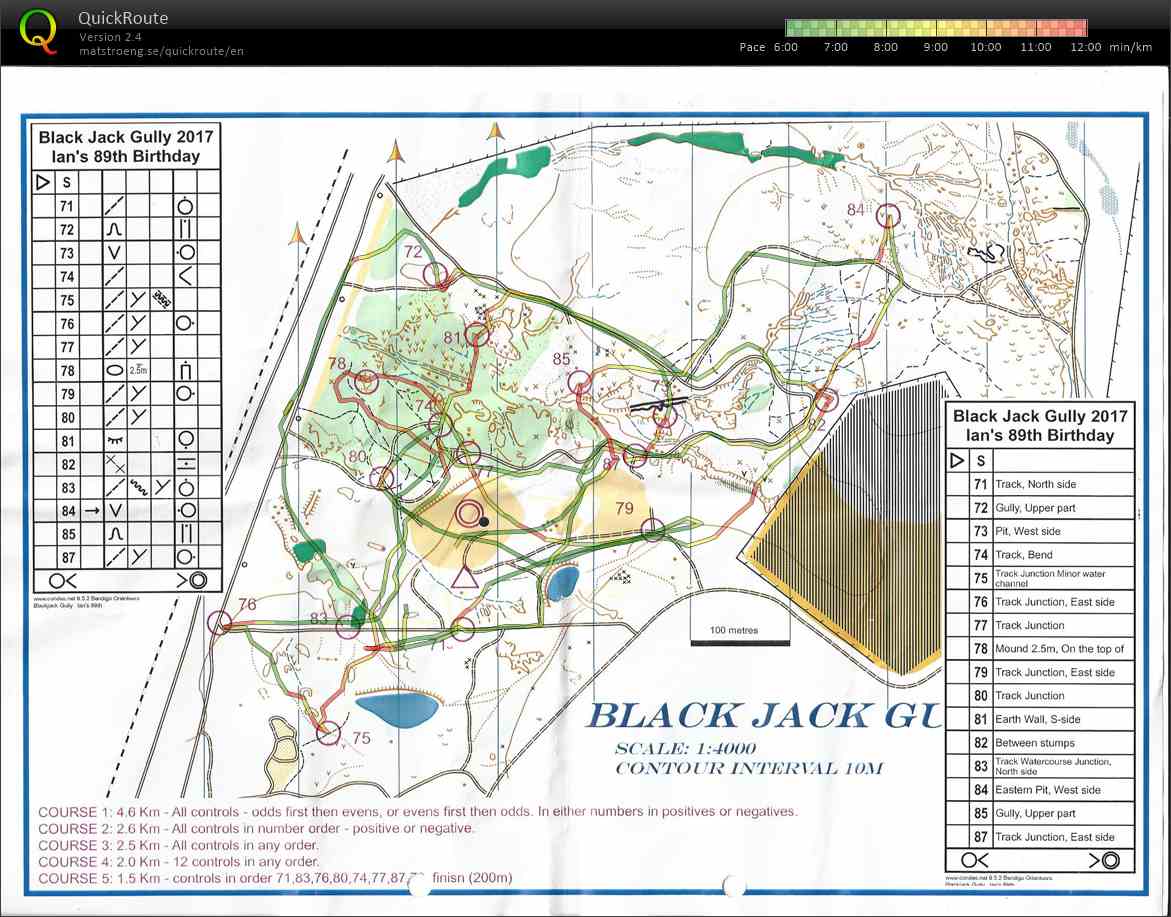Click the '12:00' pace legend label

[x=1086, y=47]
